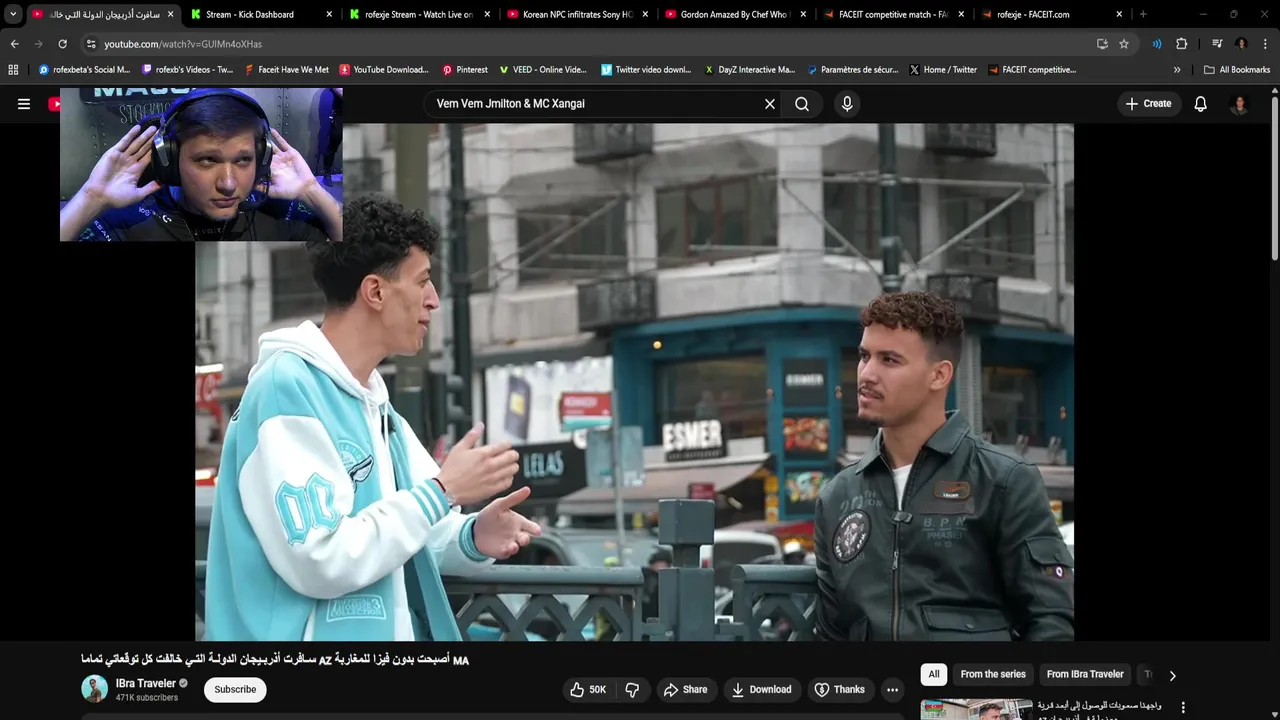Screen dimensions: 1280x720
Task: Select the From the series chip
Action: click(993, 674)
